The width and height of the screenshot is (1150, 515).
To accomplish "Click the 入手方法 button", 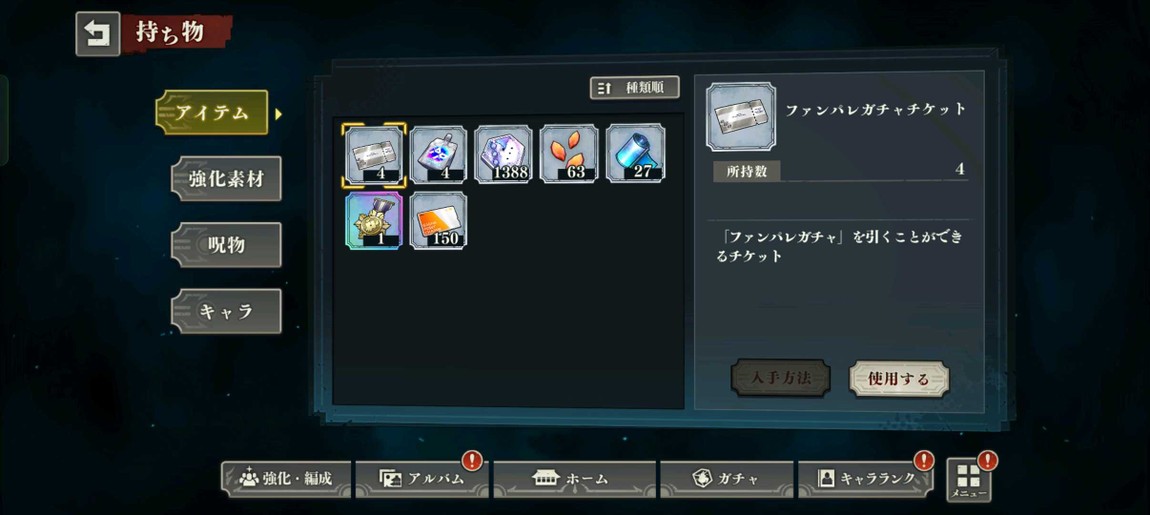I will [781, 379].
